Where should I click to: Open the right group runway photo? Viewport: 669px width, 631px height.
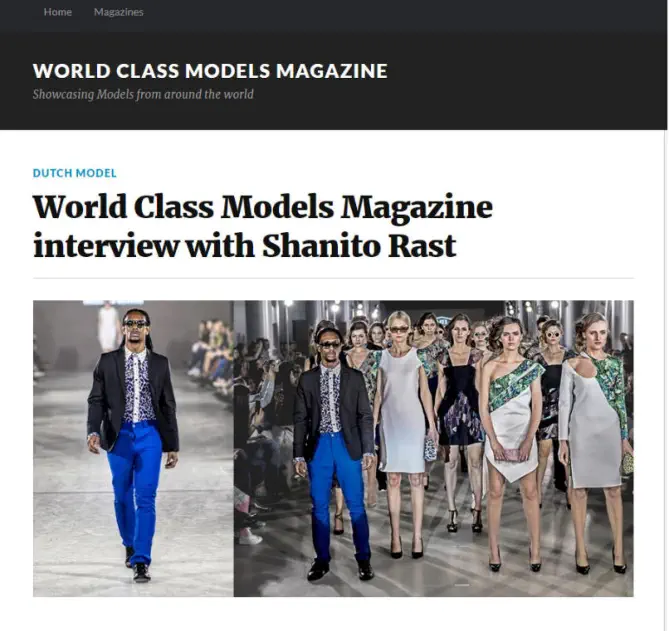click(x=434, y=448)
